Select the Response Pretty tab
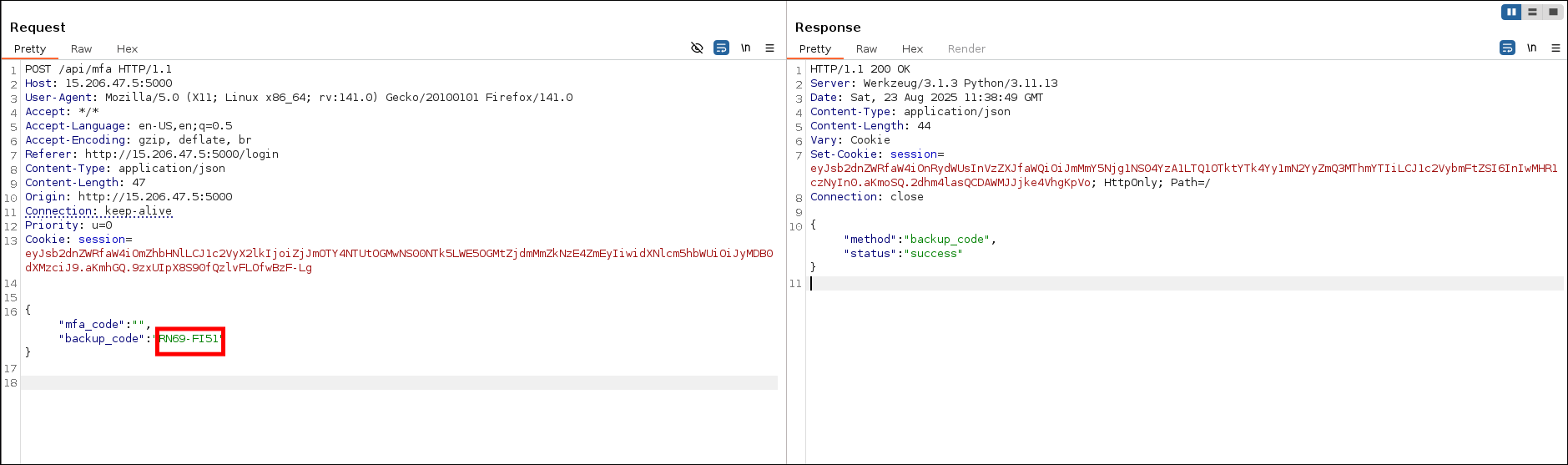The height and width of the screenshot is (465, 1568). pyautogui.click(x=815, y=49)
